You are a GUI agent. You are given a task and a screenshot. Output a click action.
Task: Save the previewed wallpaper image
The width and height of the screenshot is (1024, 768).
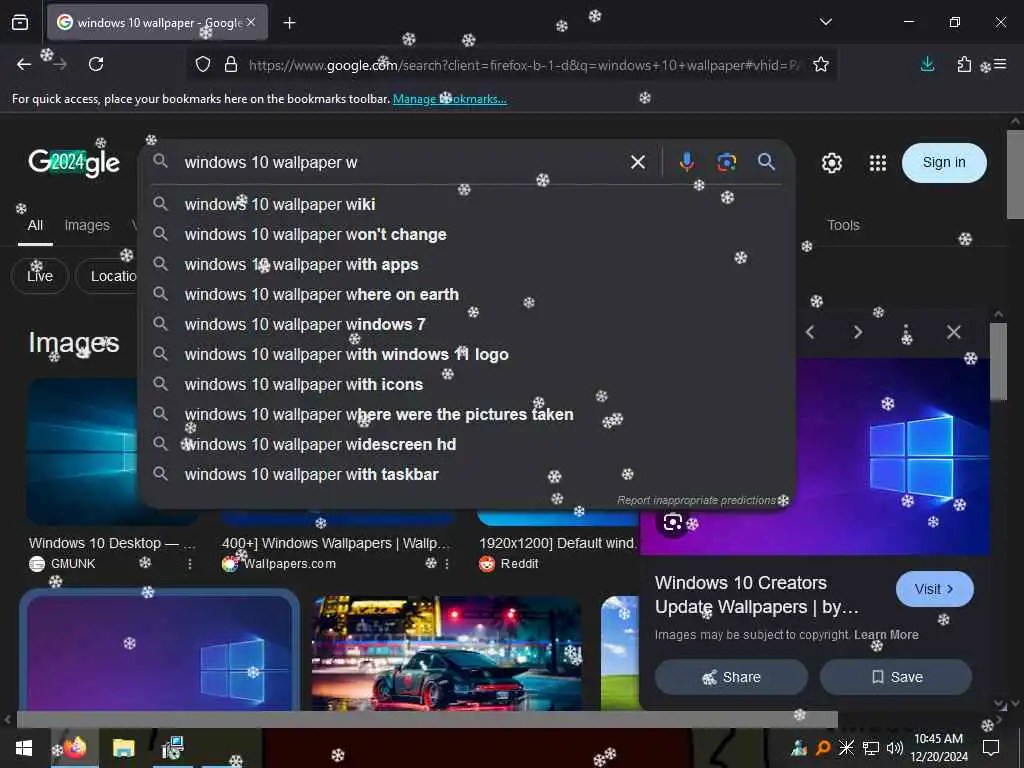click(x=896, y=677)
